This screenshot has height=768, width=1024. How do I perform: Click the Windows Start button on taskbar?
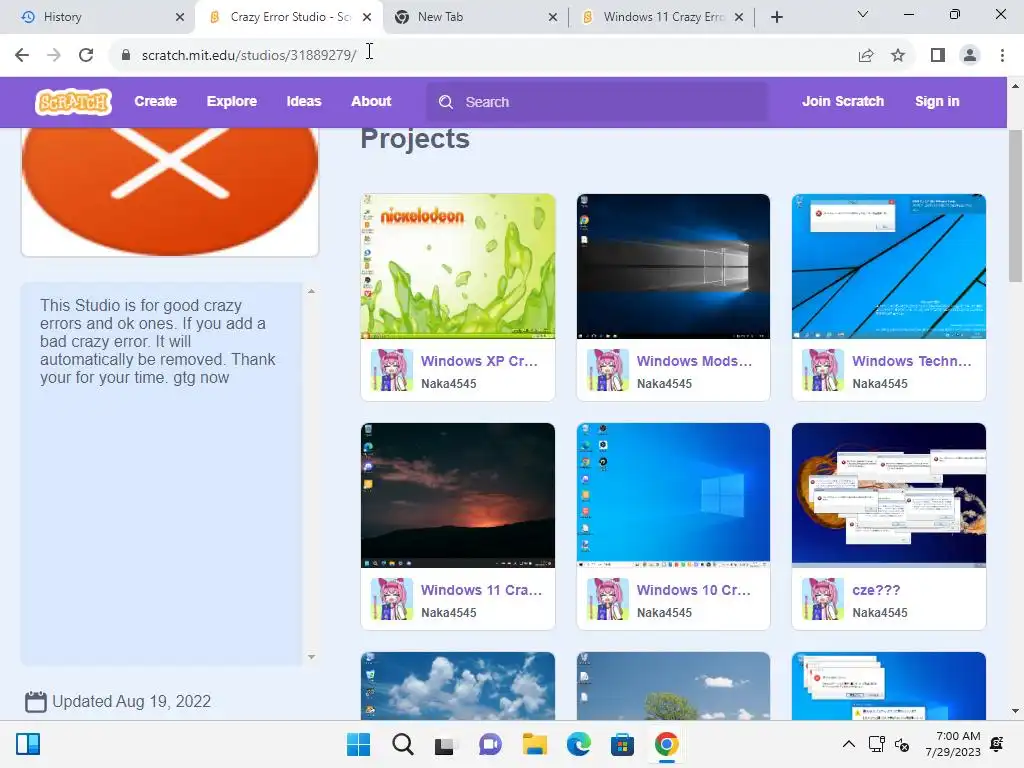pos(359,744)
